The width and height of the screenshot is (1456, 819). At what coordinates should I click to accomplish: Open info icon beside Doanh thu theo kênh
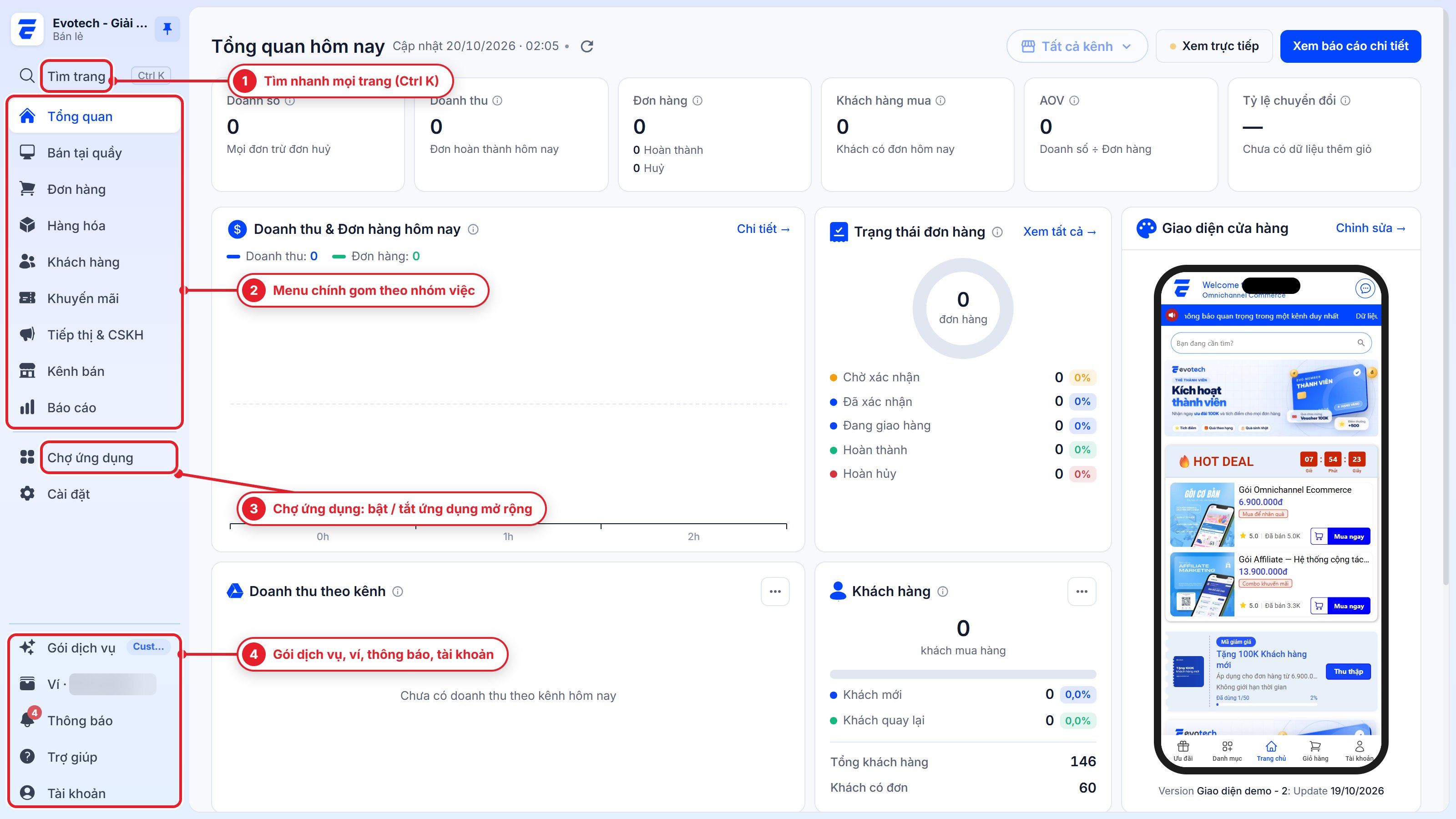point(398,592)
